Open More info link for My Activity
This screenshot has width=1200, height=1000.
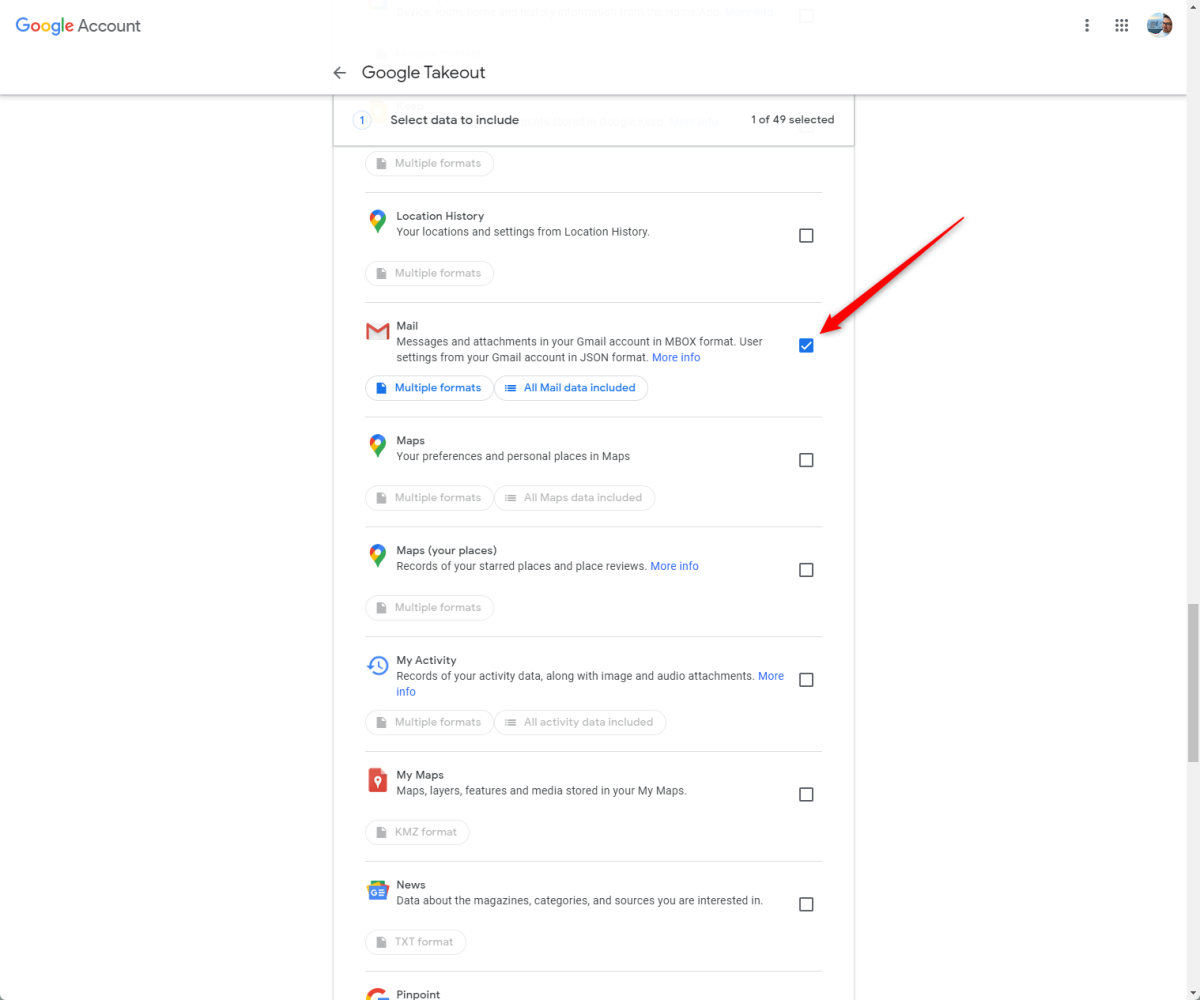[x=771, y=675]
